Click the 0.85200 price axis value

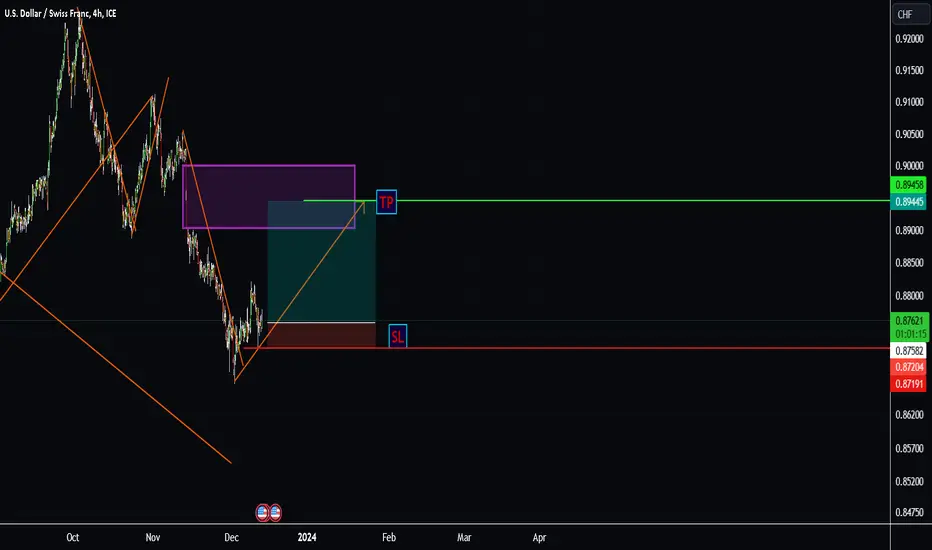click(909, 482)
